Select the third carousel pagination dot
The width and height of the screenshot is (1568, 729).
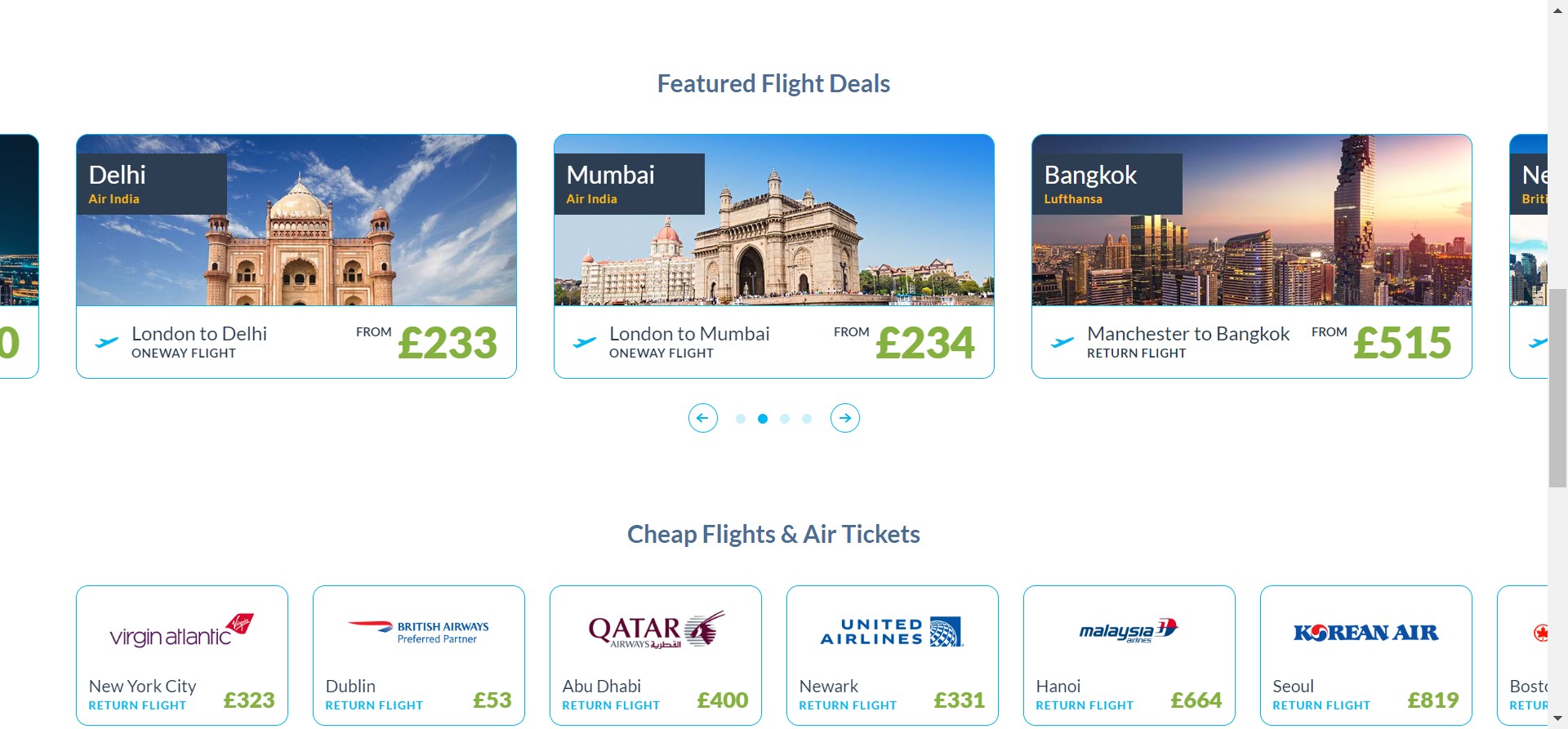(x=785, y=419)
